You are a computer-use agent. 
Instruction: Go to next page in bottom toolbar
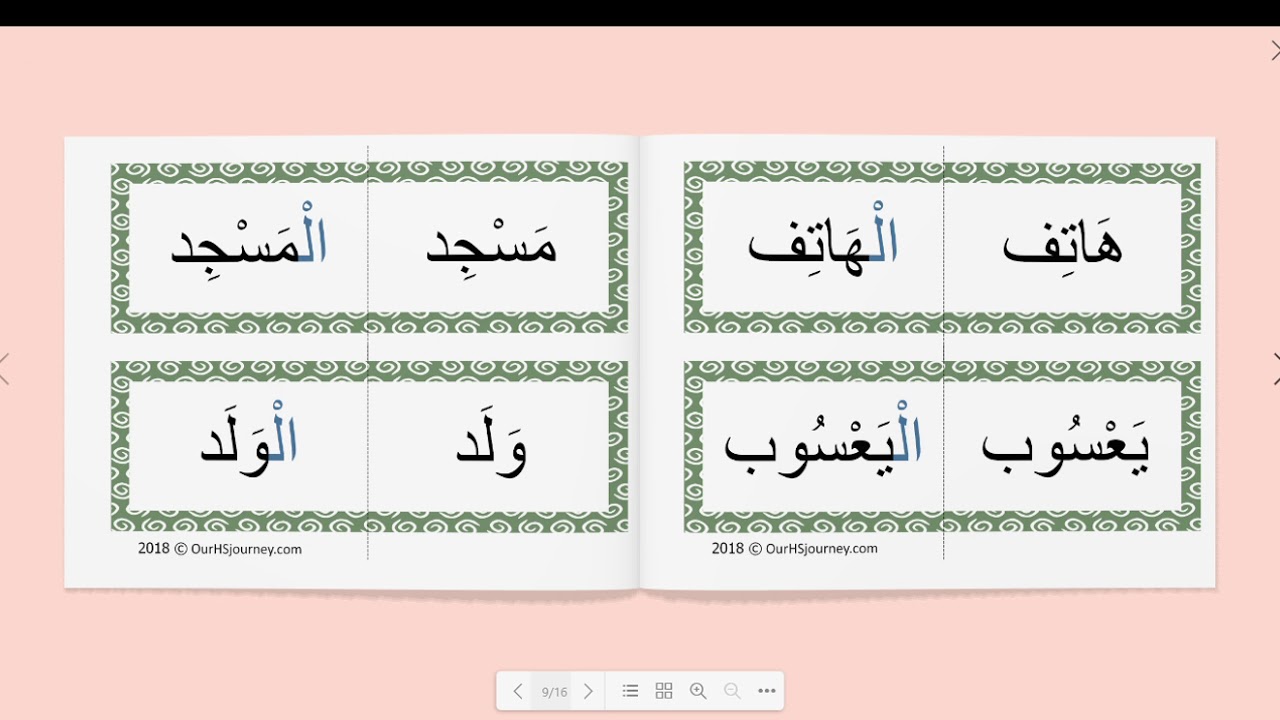click(x=588, y=691)
